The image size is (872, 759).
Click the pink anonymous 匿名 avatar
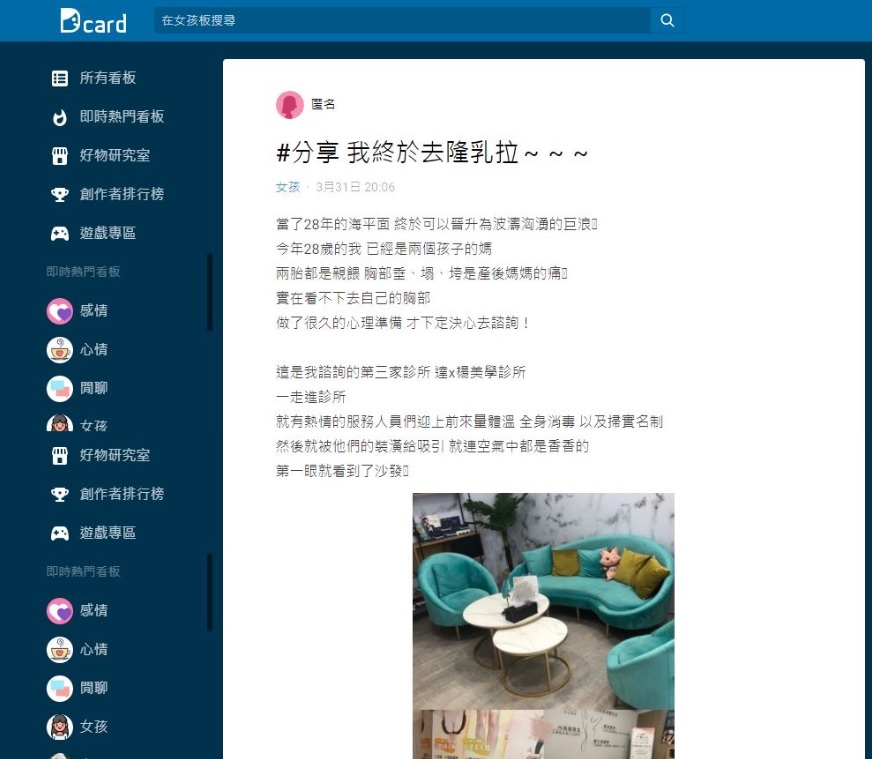pos(290,105)
